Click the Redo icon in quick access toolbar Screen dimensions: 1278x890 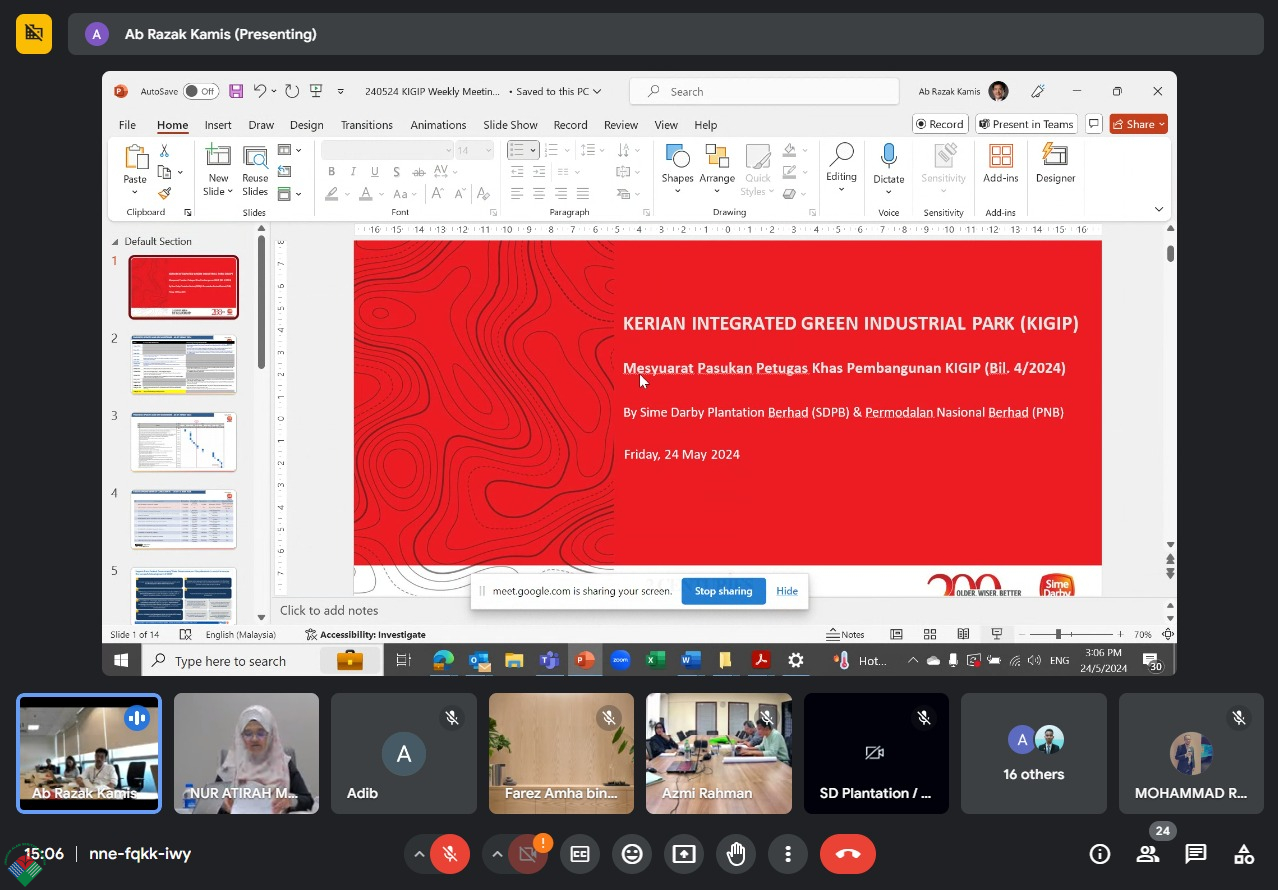292,91
